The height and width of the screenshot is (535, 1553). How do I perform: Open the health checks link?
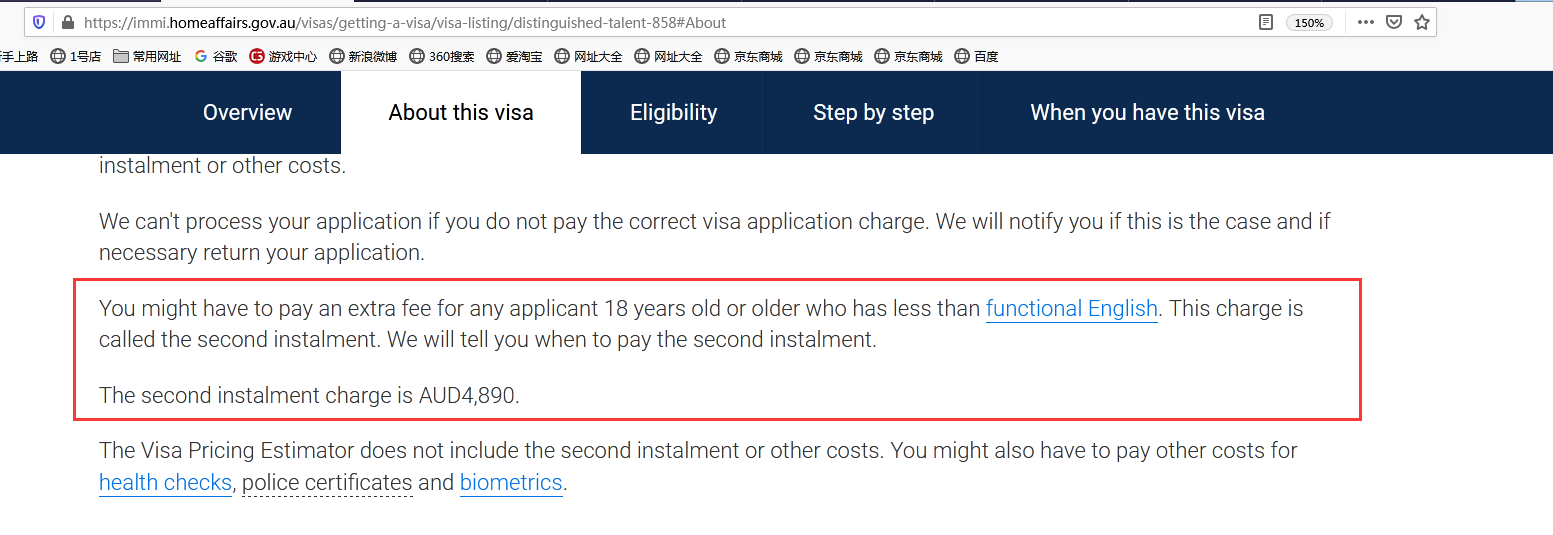165,482
